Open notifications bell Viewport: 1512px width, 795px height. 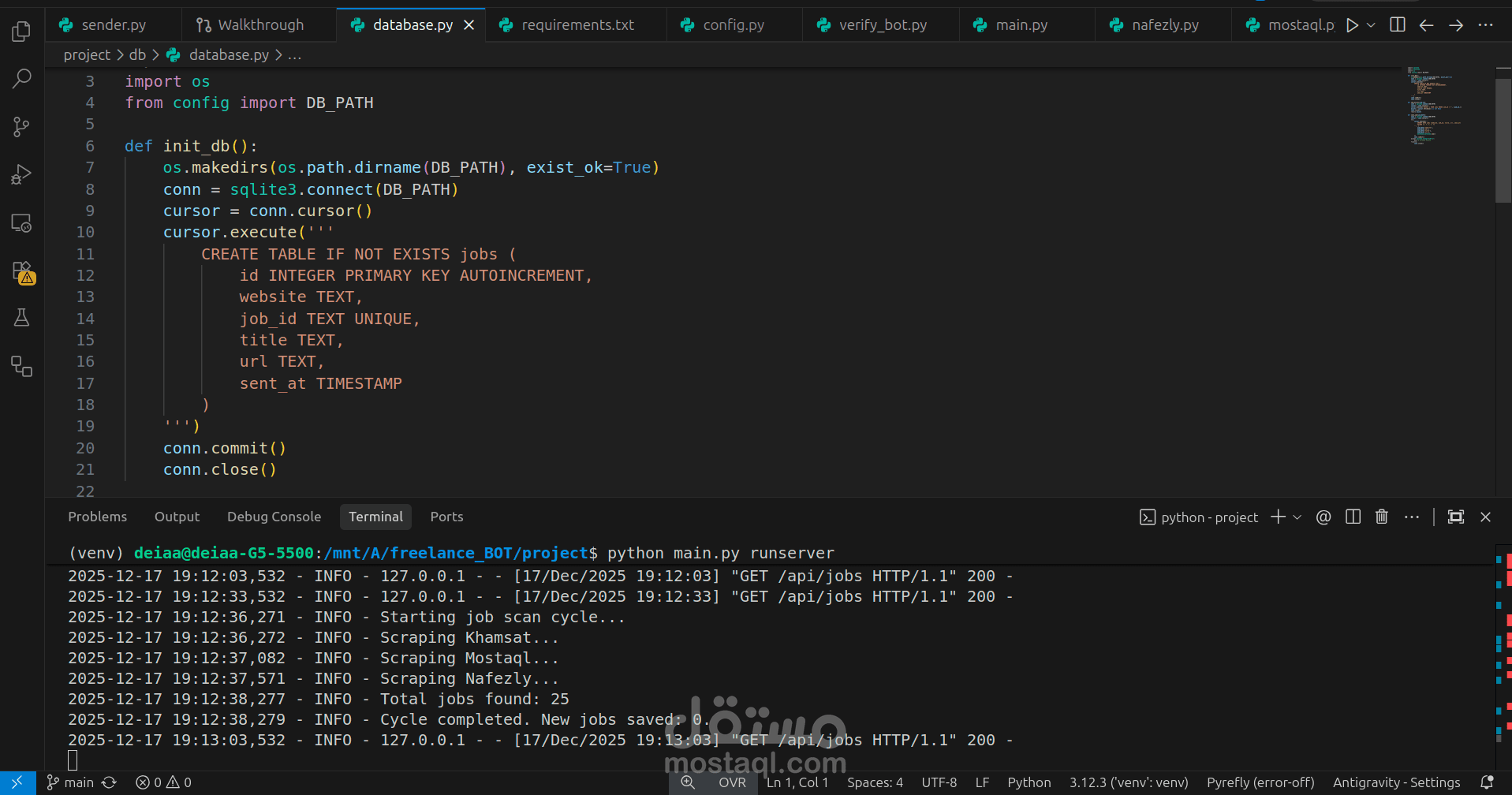pos(1487,782)
